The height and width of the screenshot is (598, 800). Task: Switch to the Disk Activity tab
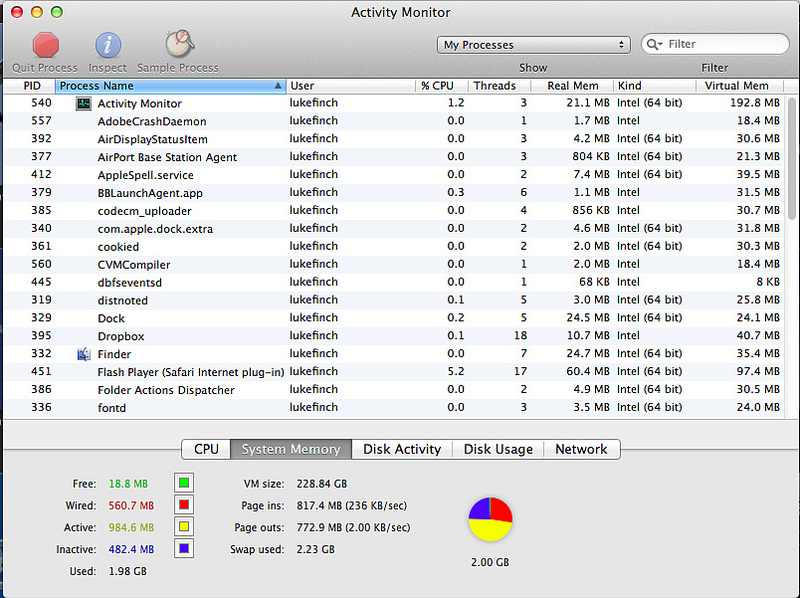click(402, 449)
